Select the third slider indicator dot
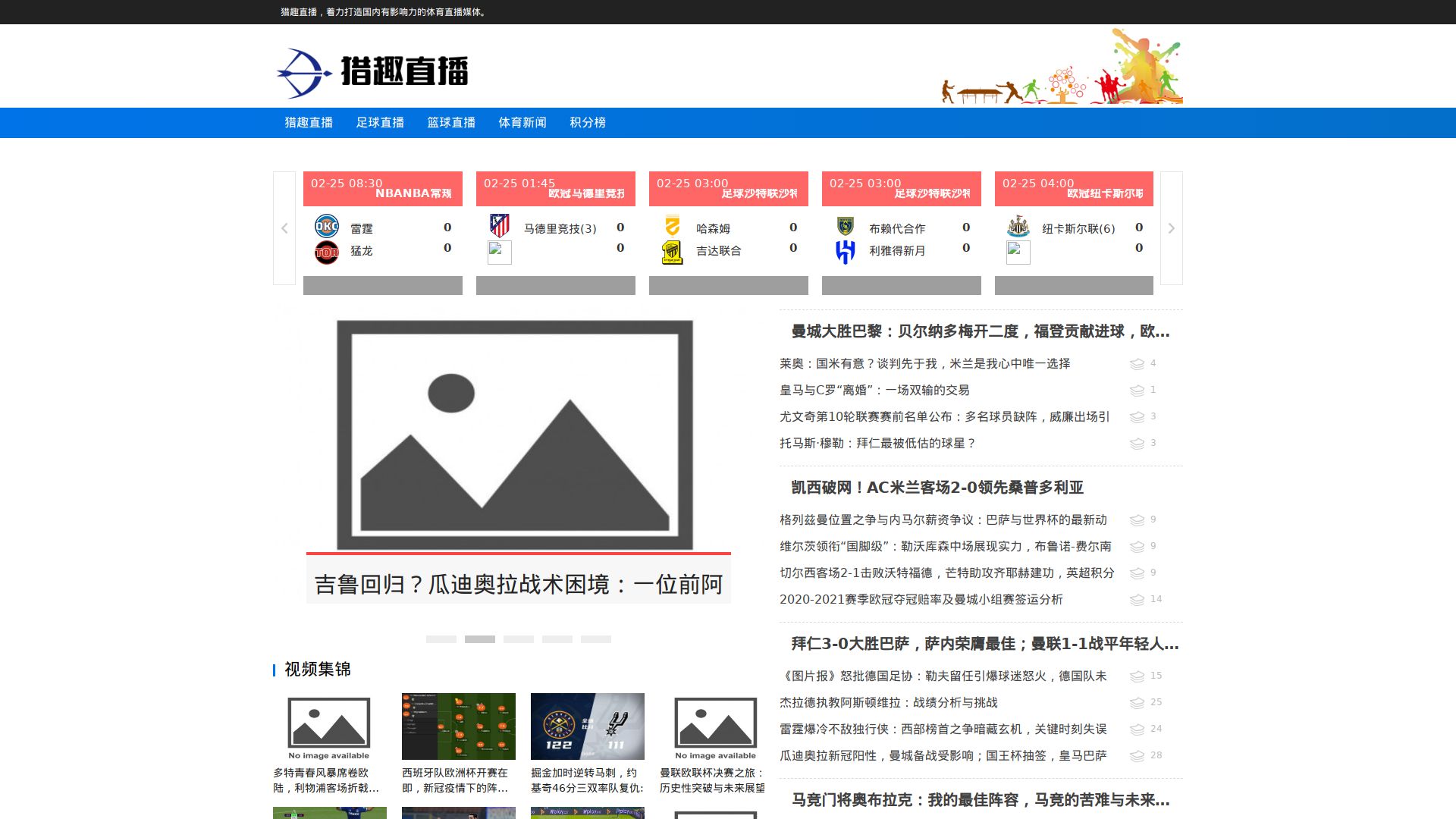This screenshot has height=819, width=1456. click(x=519, y=639)
